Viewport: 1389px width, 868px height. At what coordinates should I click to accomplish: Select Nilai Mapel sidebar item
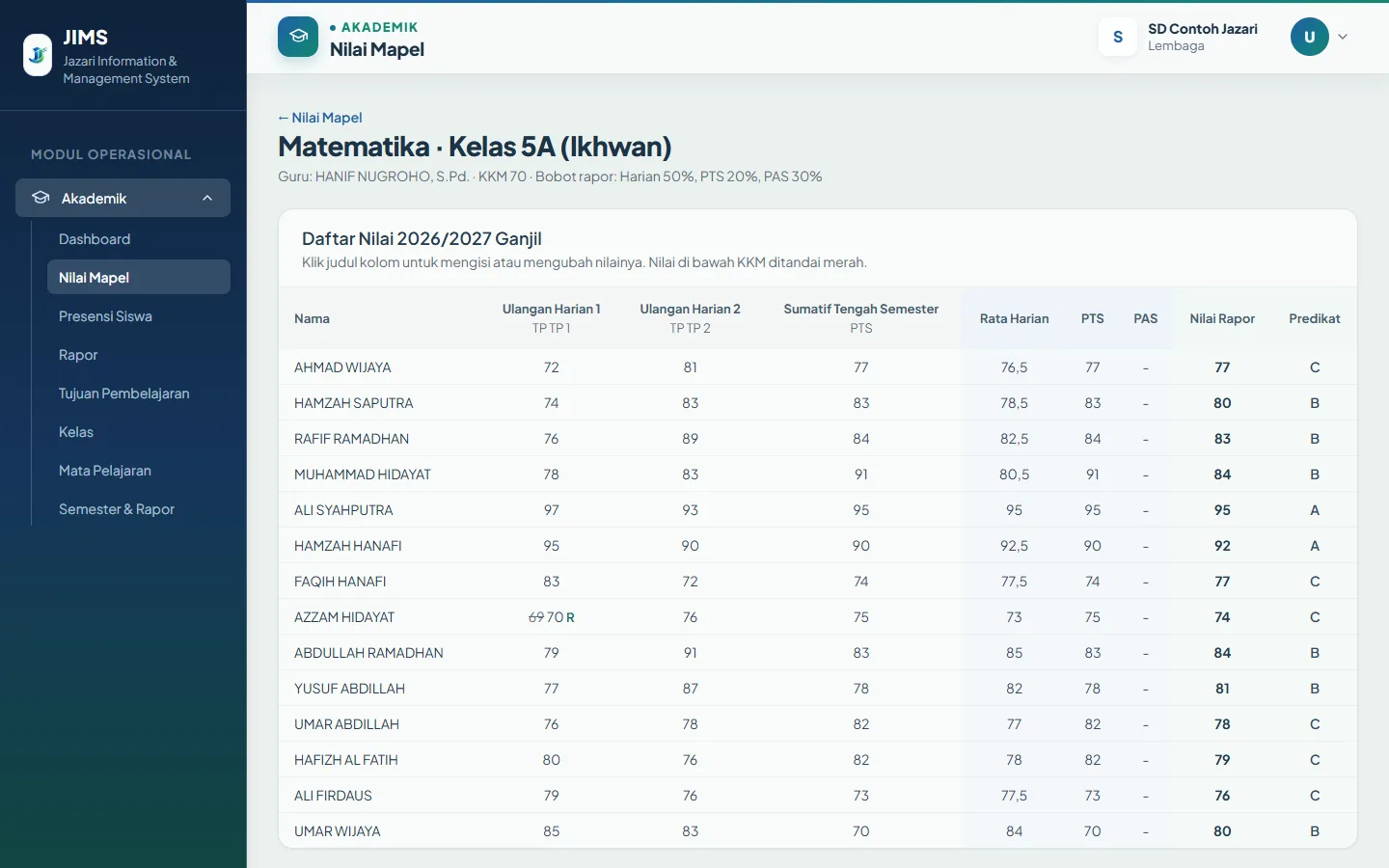[x=139, y=277]
